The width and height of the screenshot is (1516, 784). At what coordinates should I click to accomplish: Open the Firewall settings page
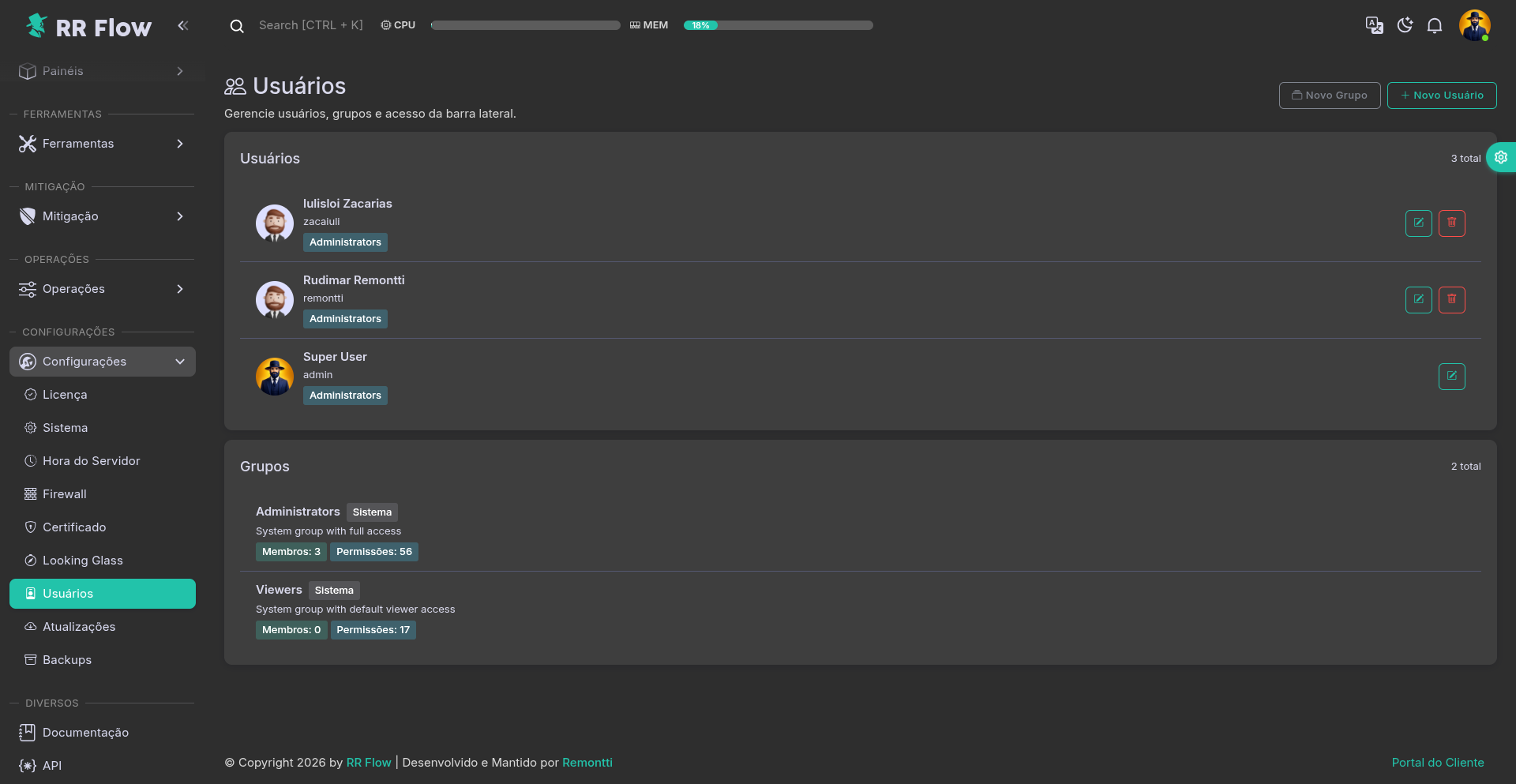(65, 494)
